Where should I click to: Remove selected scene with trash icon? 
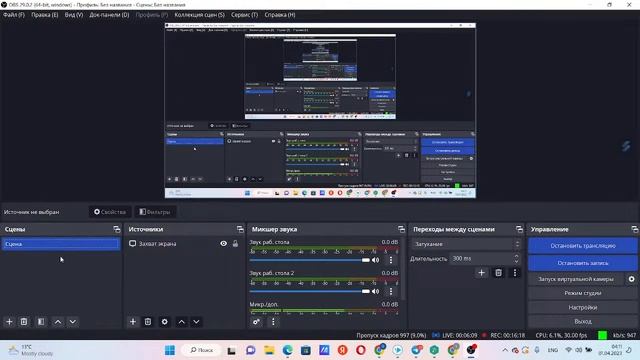[24, 322]
